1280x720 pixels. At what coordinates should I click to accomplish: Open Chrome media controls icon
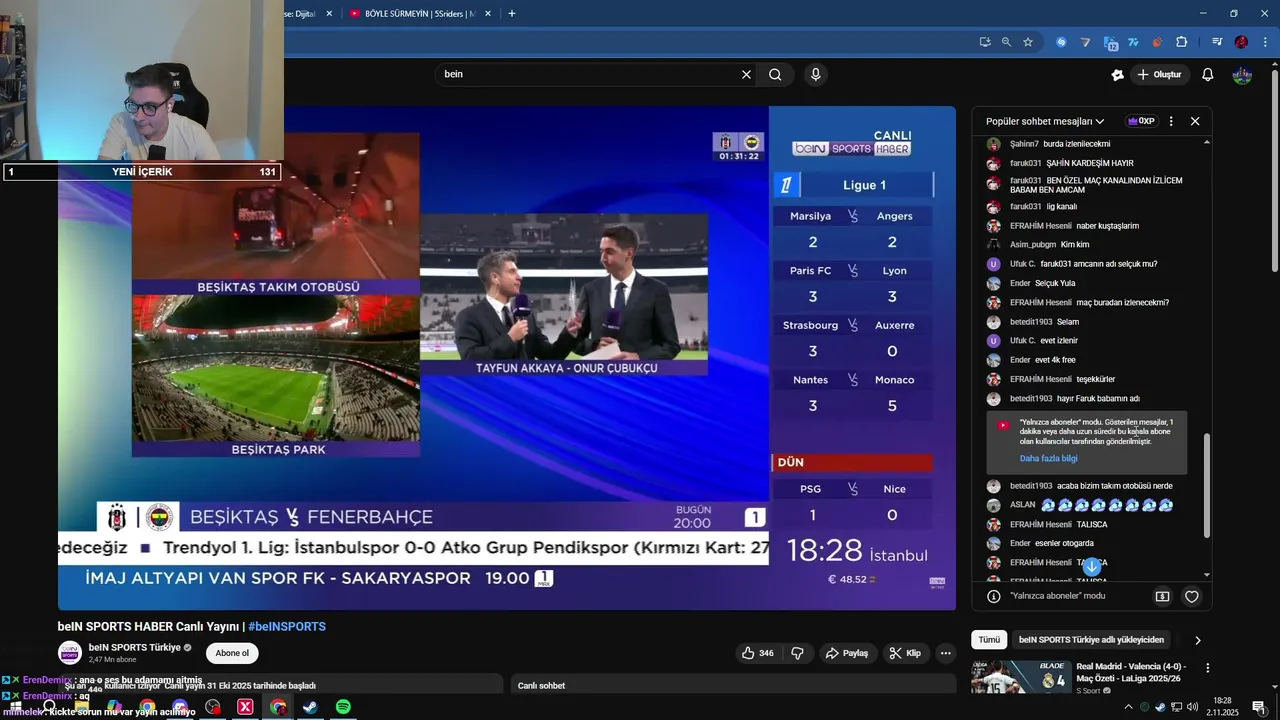[1217, 42]
